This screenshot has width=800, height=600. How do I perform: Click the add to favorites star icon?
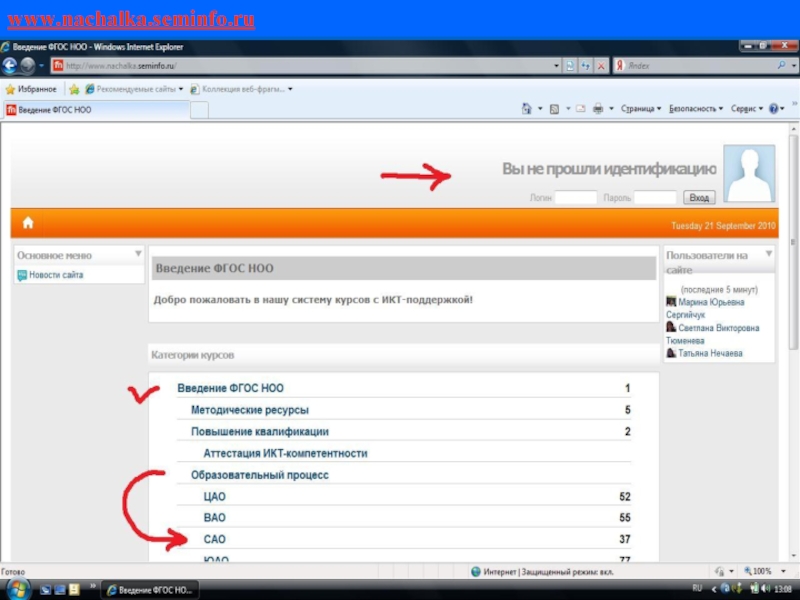[74, 89]
